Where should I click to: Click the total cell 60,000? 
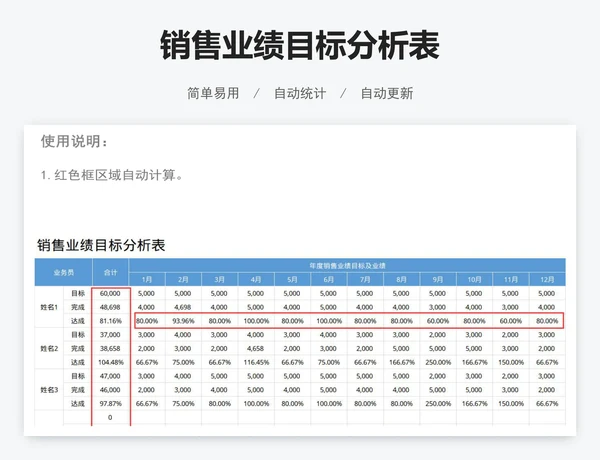[110, 293]
